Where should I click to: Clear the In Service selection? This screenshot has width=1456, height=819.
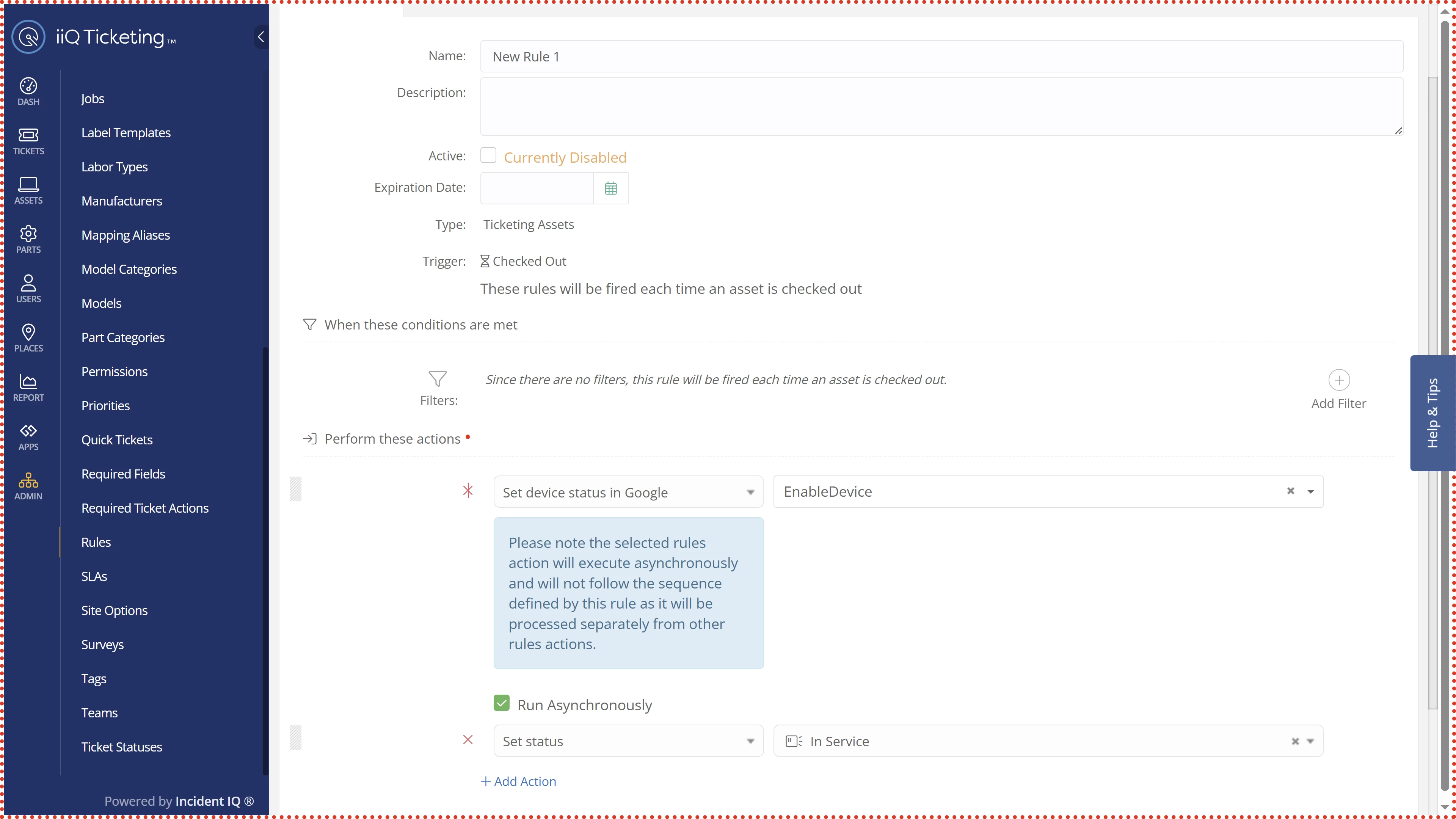[1295, 741]
